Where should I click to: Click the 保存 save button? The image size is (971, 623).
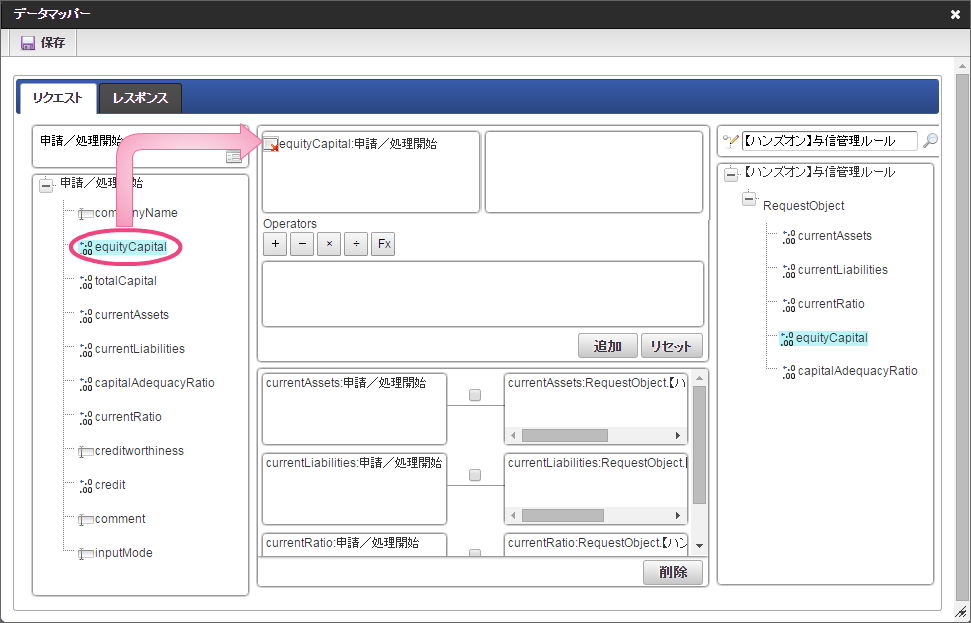(x=43, y=43)
